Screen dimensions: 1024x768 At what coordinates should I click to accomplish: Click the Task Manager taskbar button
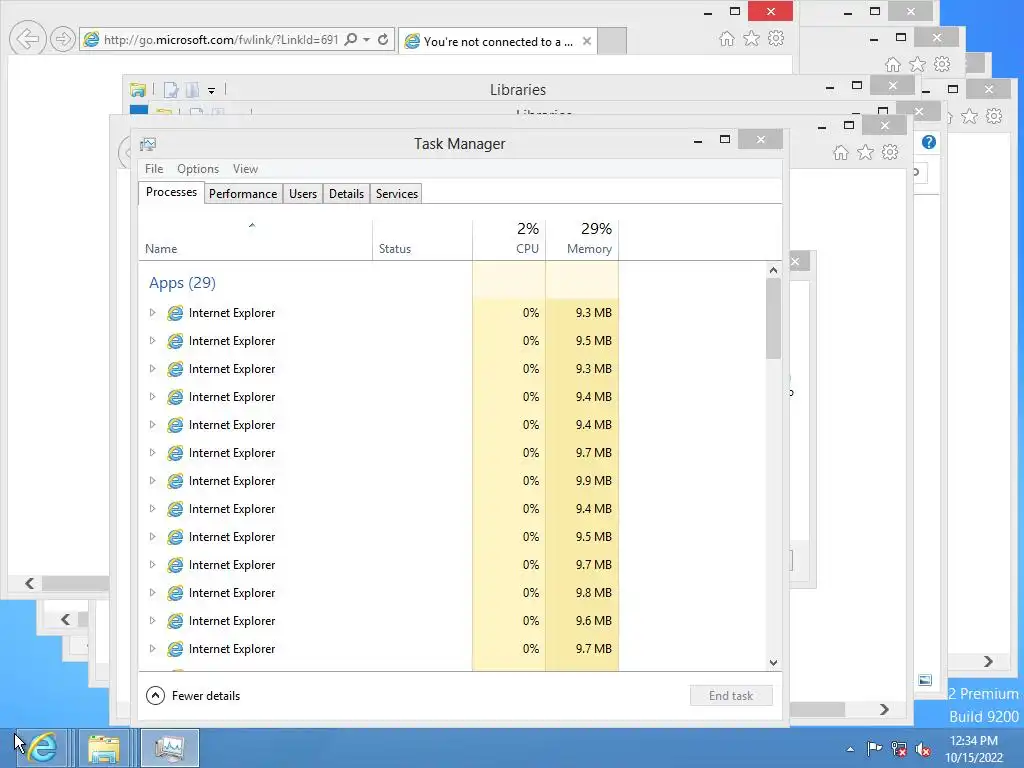[169, 748]
